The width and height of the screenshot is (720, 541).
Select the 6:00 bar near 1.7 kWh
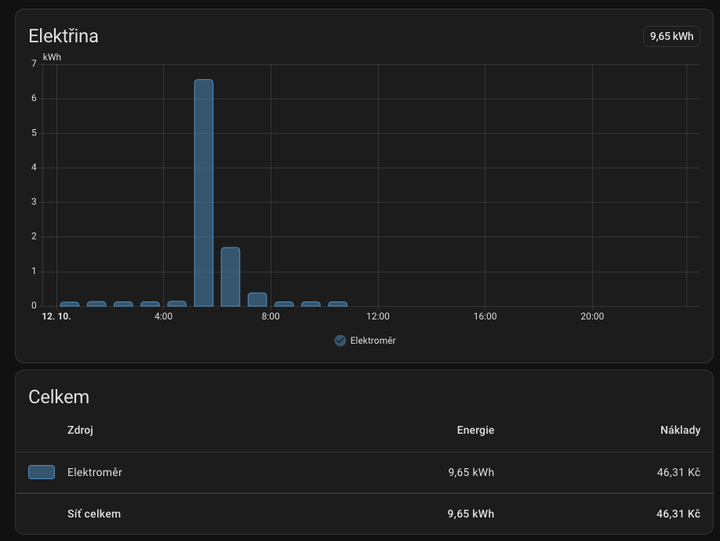[x=231, y=277]
